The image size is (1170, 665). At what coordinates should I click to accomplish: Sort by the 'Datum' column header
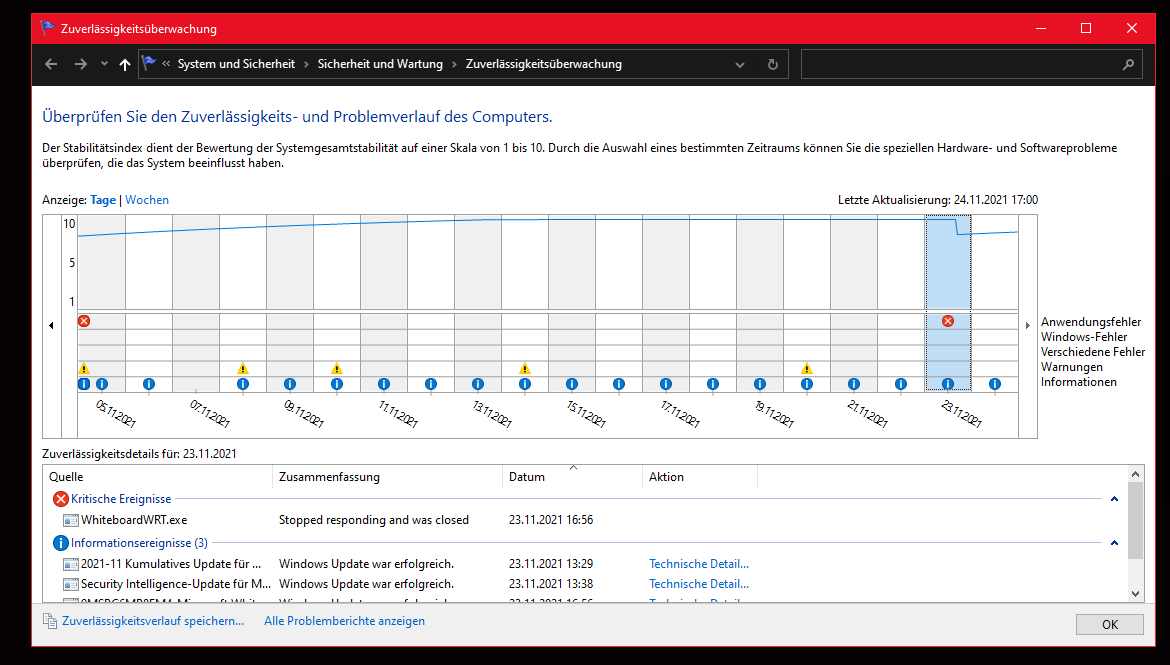[572, 477]
